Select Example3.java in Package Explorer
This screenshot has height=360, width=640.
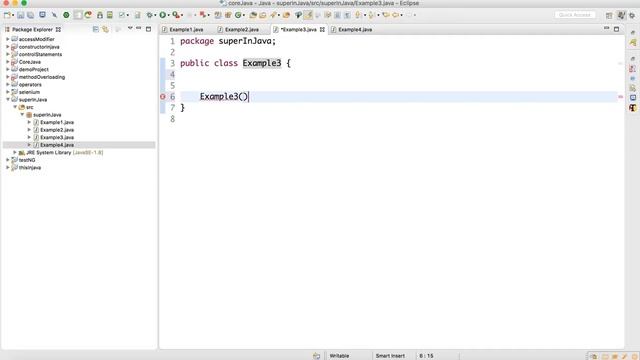pyautogui.click(x=57, y=138)
